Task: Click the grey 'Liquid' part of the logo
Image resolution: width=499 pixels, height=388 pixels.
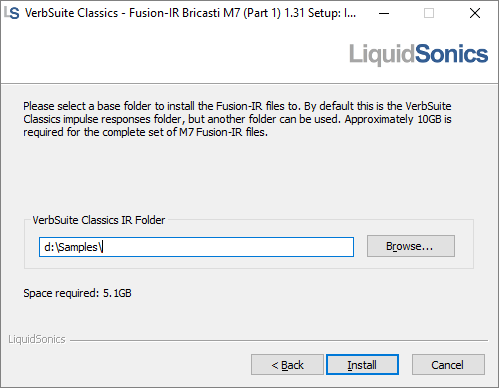Action: 382,54
